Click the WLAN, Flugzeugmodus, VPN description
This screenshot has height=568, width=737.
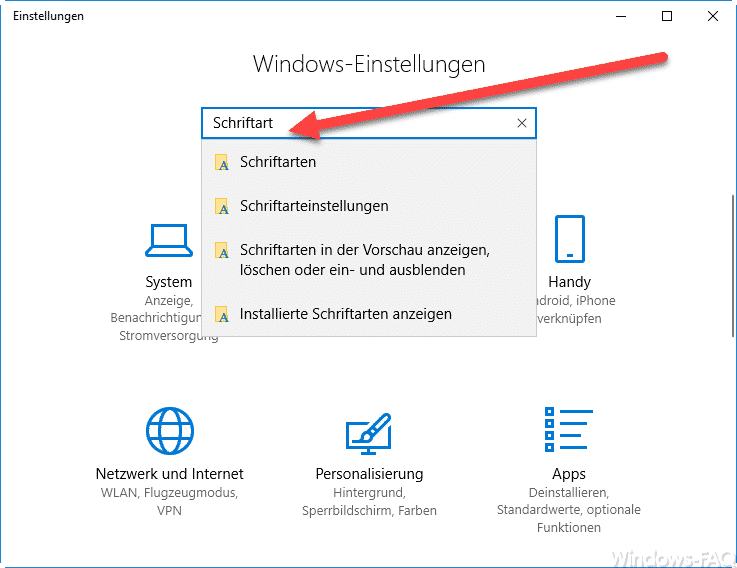point(169,501)
